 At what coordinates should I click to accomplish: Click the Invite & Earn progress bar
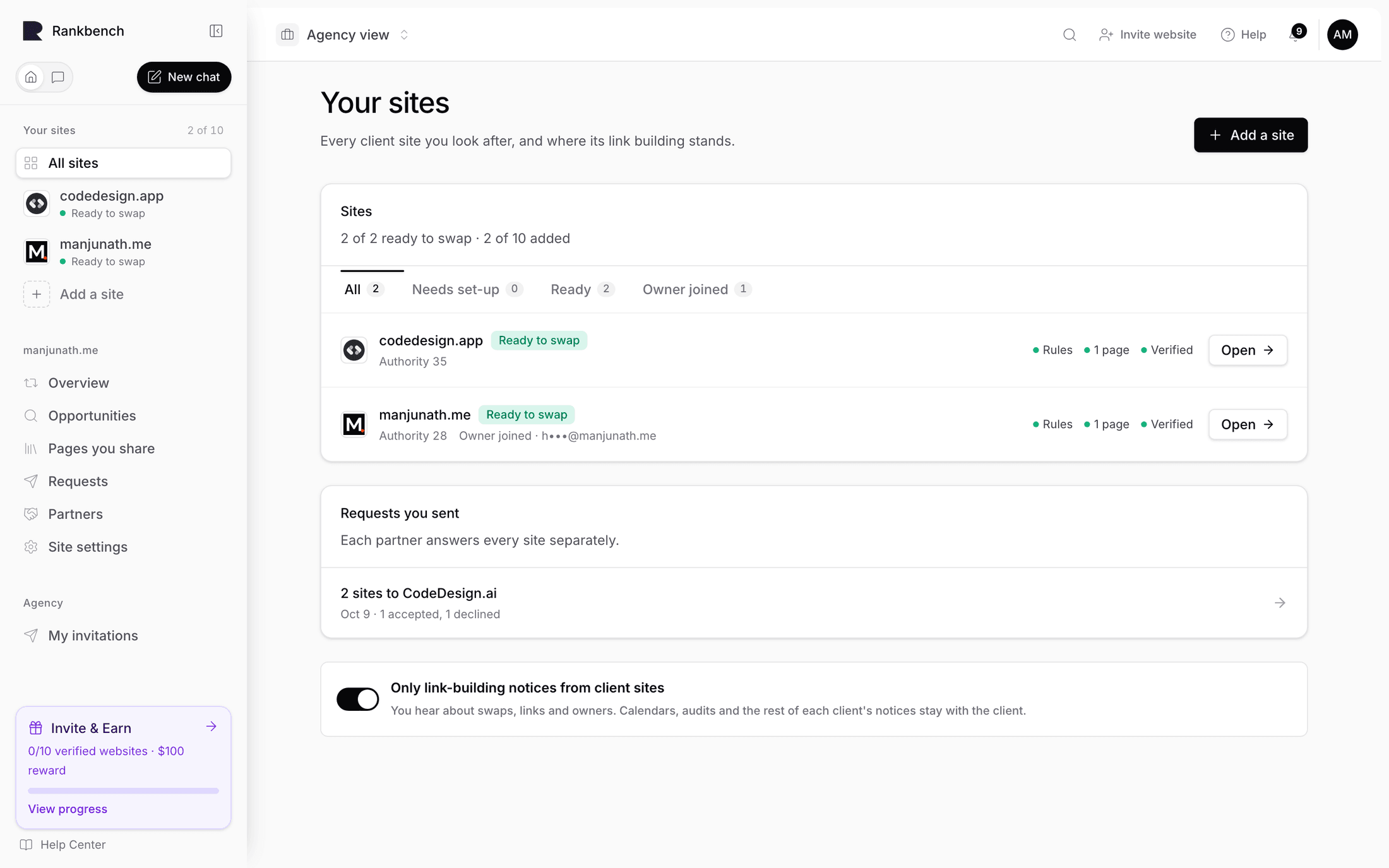coord(123,790)
